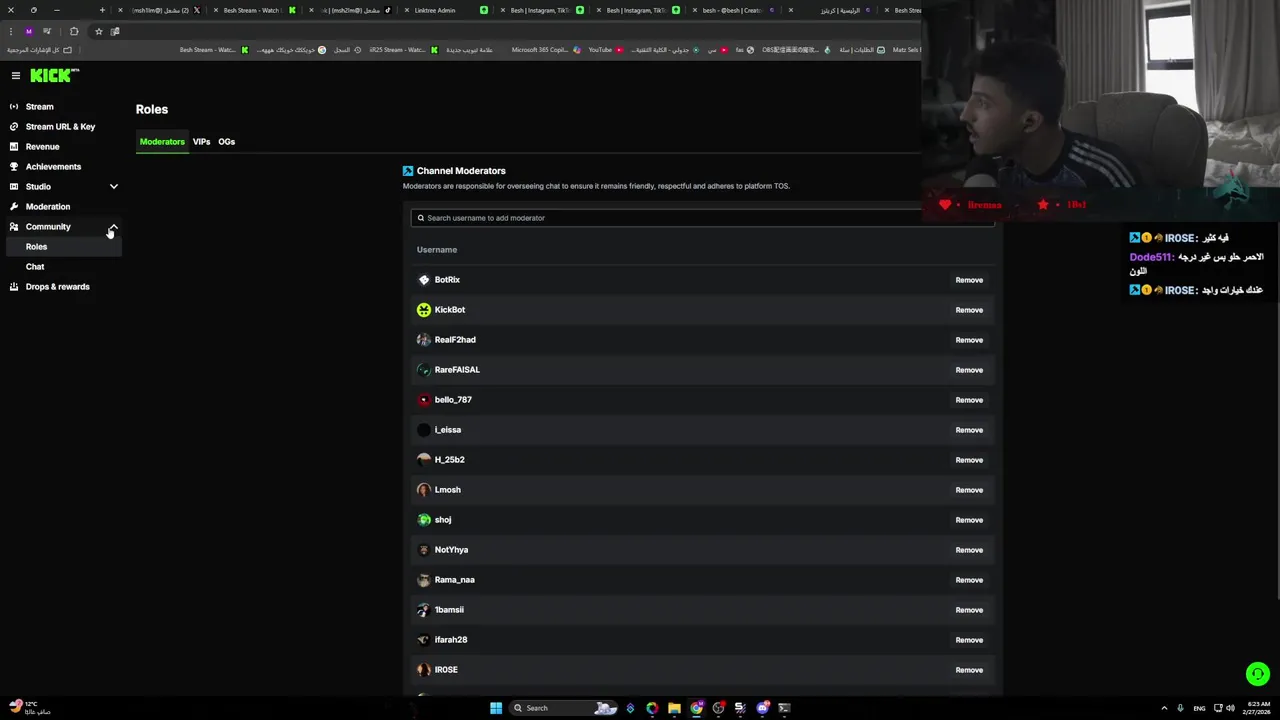Click the Drops & rewards icon
The height and width of the screenshot is (720, 1280).
pyautogui.click(x=14, y=287)
